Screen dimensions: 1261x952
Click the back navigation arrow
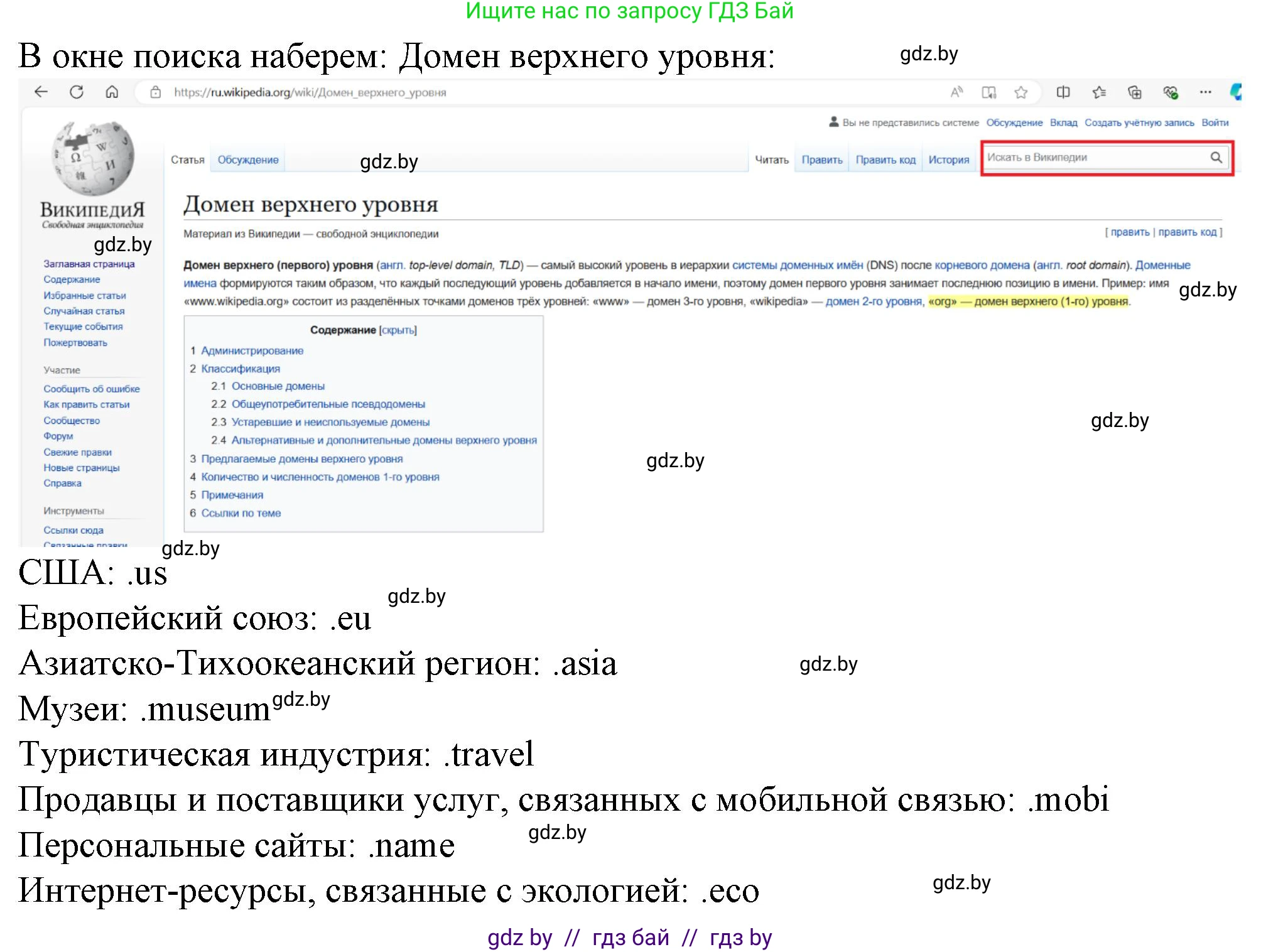41,92
